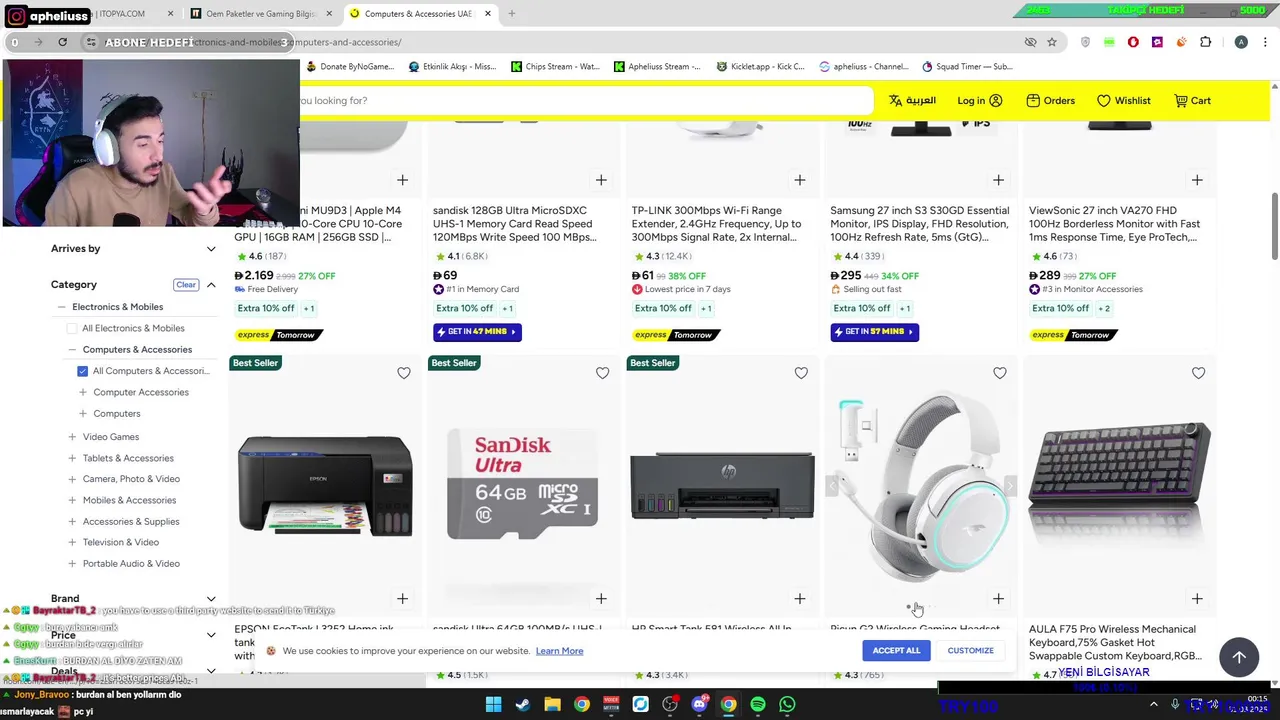1280x720 pixels.
Task: Open SanDisk Ultra 64GB product image
Action: point(523,485)
